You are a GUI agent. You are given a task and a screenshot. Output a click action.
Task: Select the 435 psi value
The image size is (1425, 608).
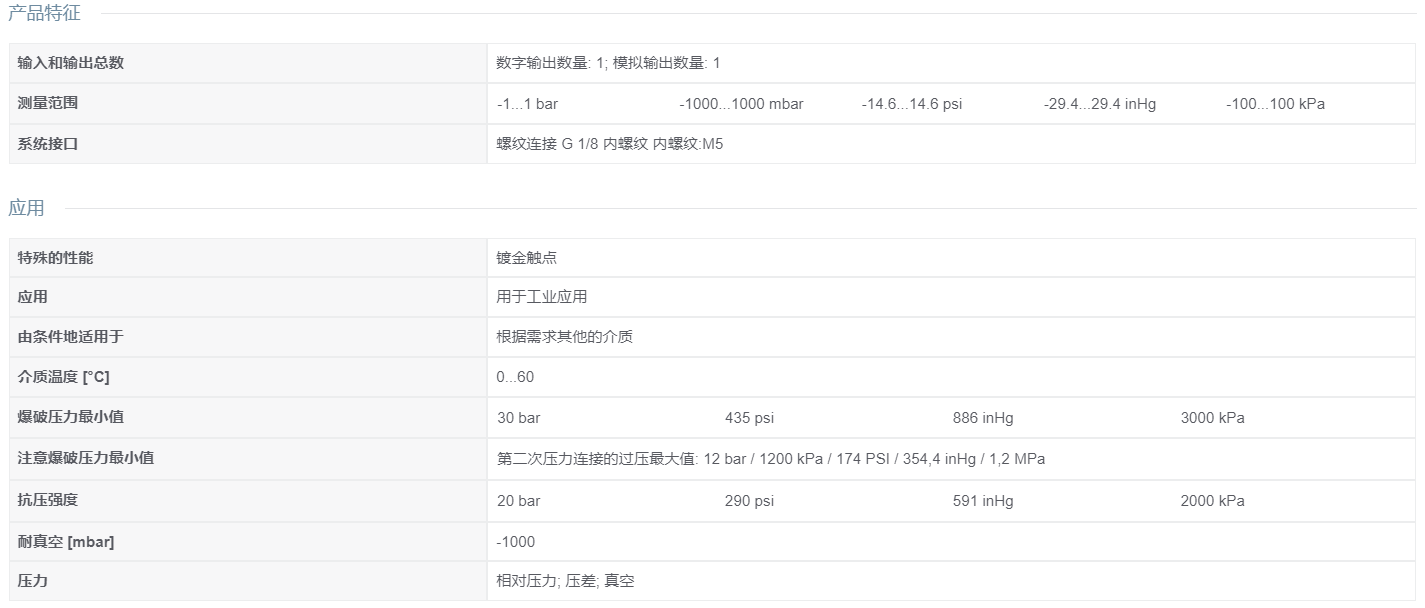coord(750,418)
